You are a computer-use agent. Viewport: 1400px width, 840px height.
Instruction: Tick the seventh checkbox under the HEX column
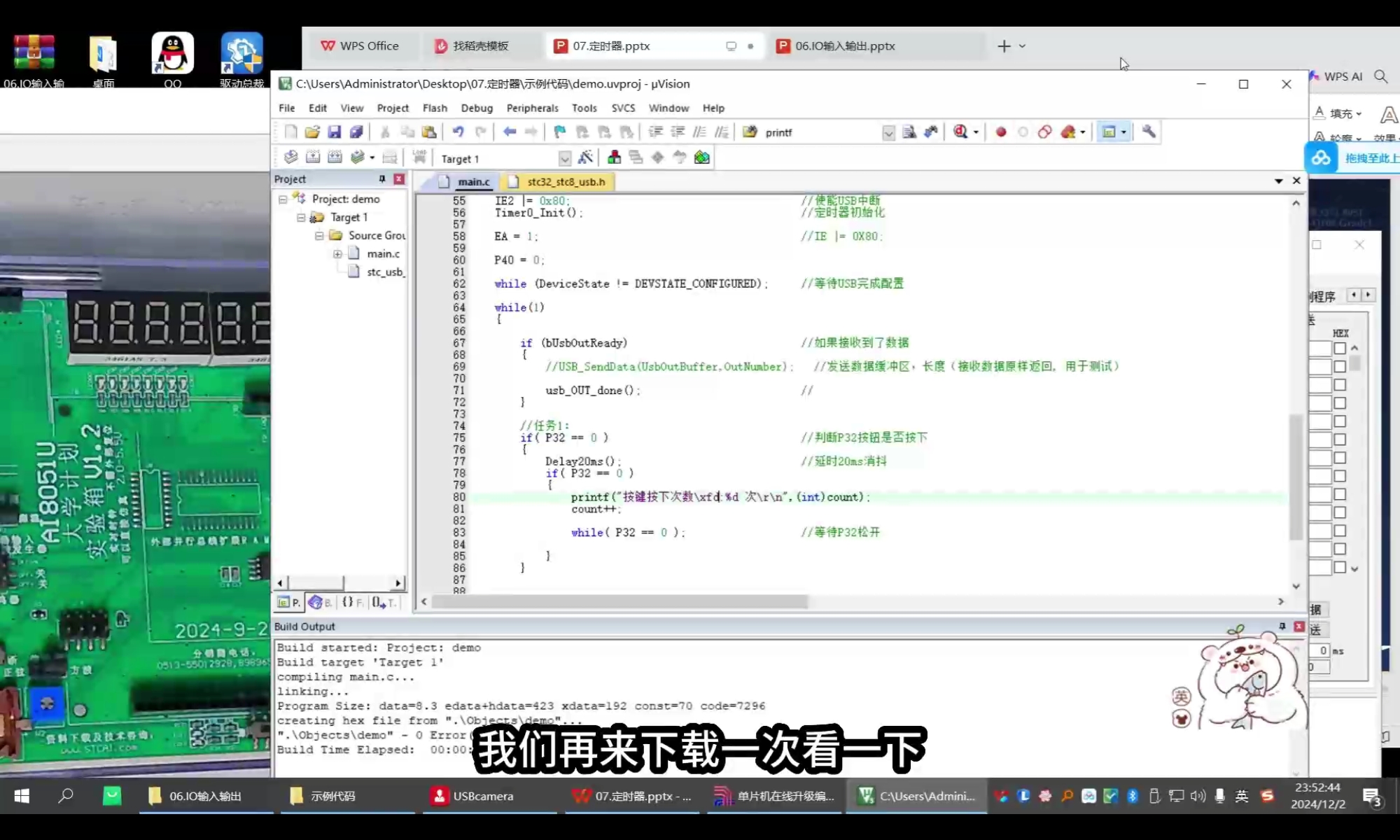(1340, 458)
